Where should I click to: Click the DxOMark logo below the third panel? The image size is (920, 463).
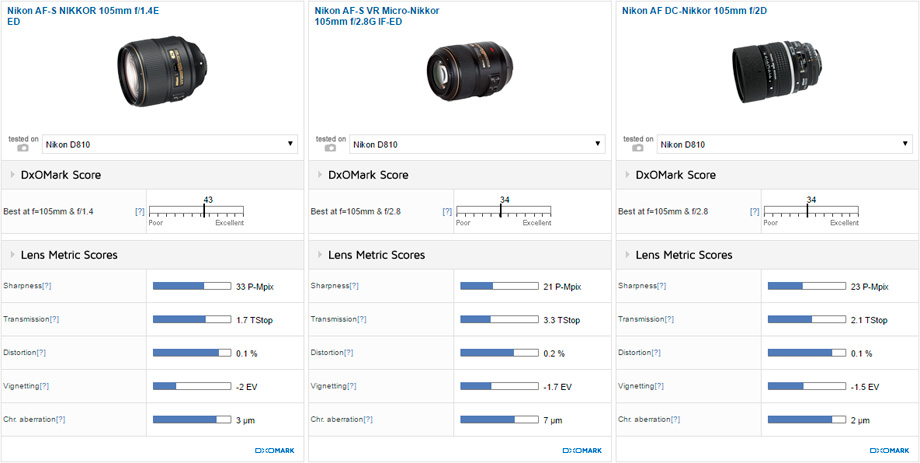click(x=888, y=451)
